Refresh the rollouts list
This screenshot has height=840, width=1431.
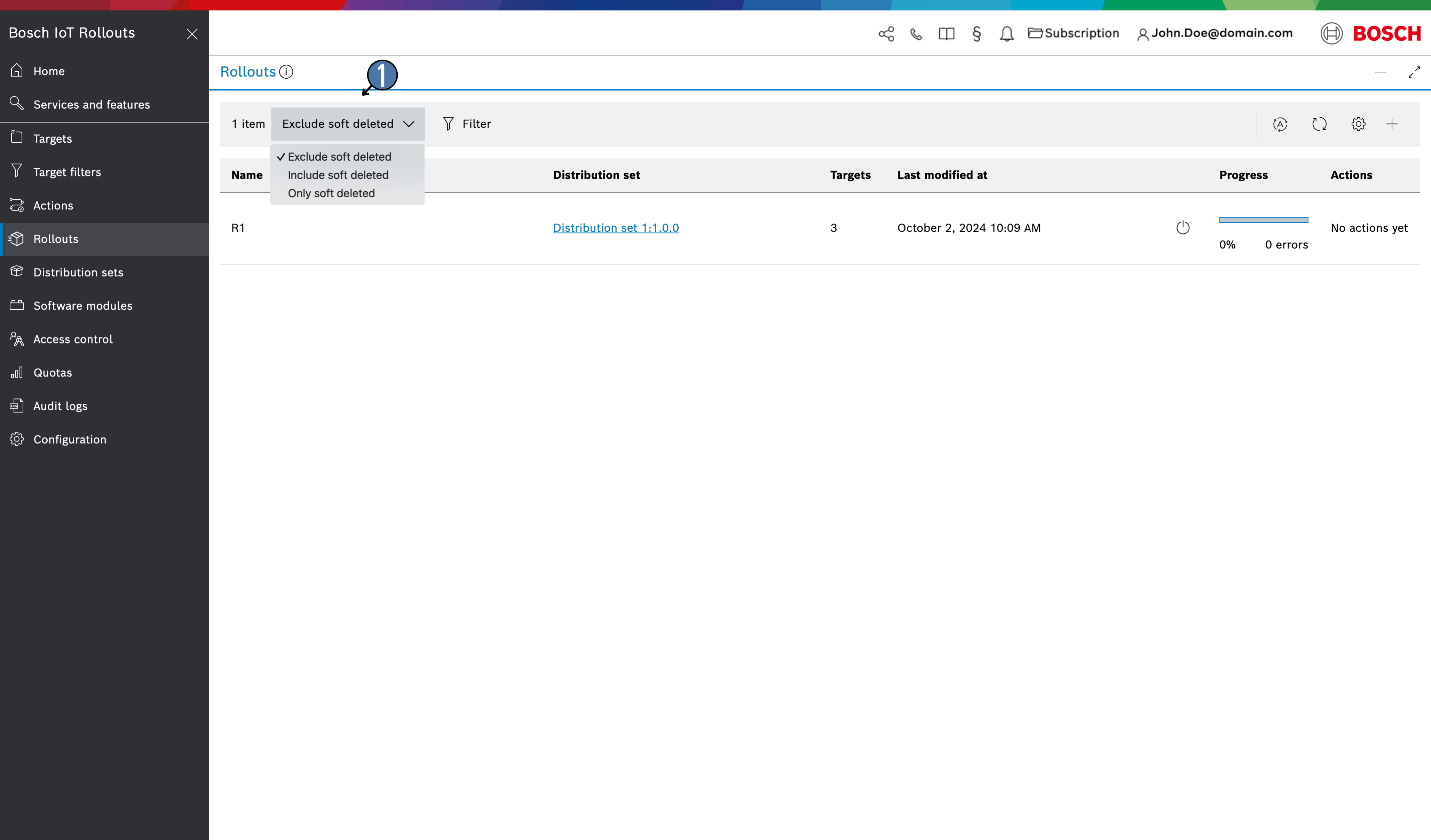(x=1319, y=124)
